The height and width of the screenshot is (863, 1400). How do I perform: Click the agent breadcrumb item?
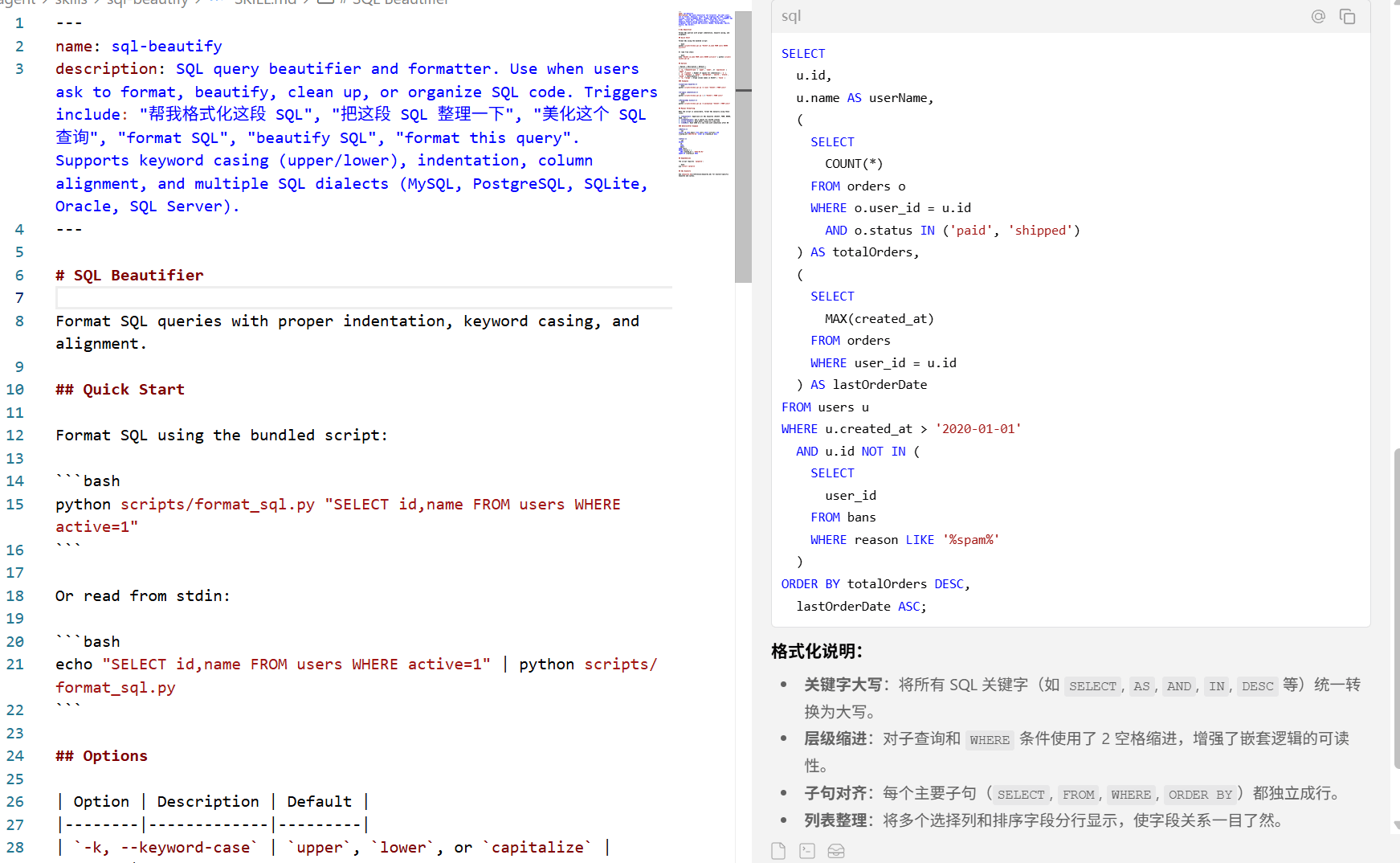point(18,2)
